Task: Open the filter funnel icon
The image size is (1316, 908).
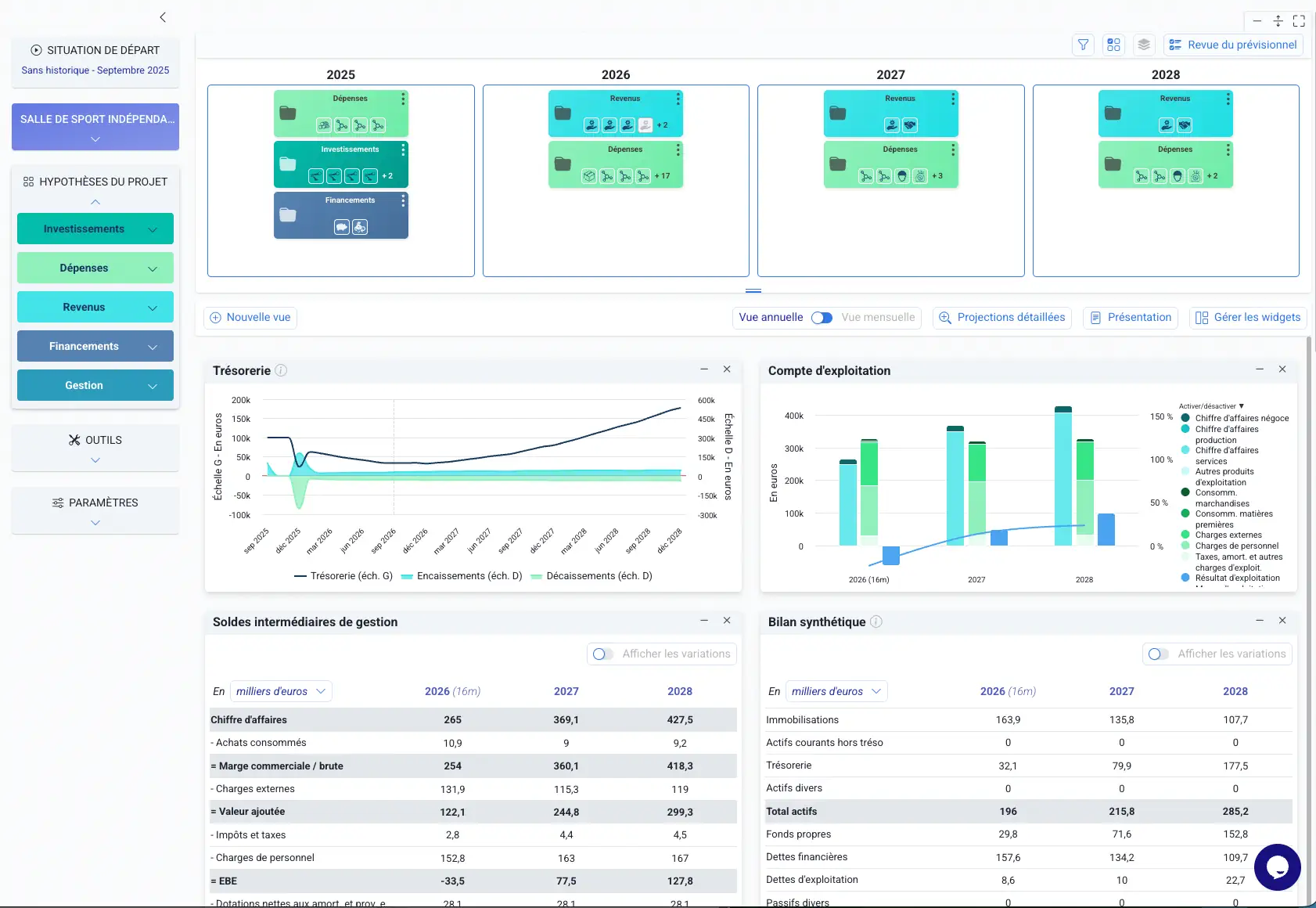Action: (x=1083, y=45)
